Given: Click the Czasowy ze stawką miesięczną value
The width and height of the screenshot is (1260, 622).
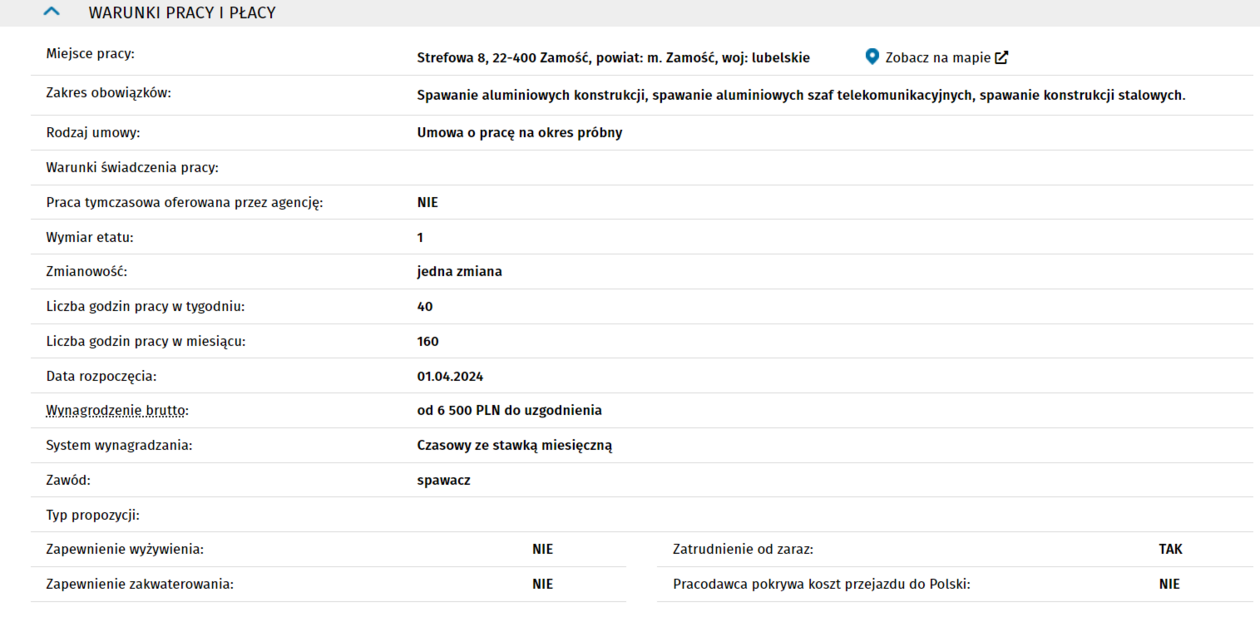Looking at the screenshot, I should click(x=514, y=446).
